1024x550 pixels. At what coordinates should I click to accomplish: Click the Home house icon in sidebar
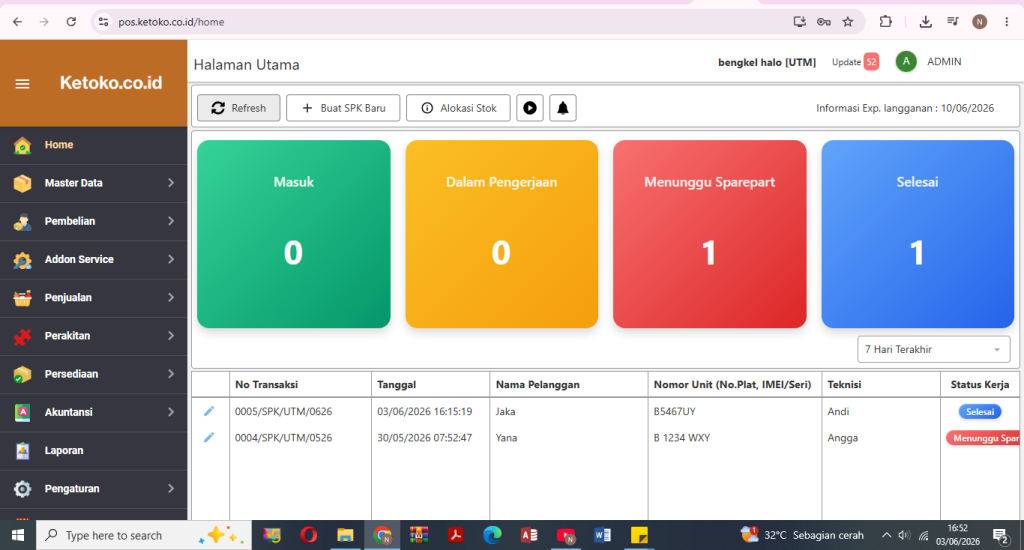pyautogui.click(x=22, y=145)
